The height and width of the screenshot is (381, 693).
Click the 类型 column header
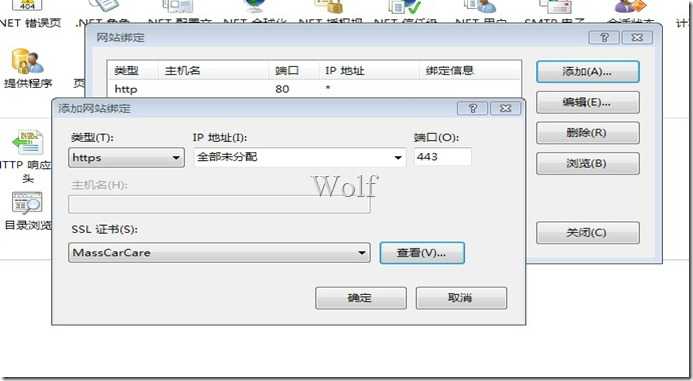(132, 70)
